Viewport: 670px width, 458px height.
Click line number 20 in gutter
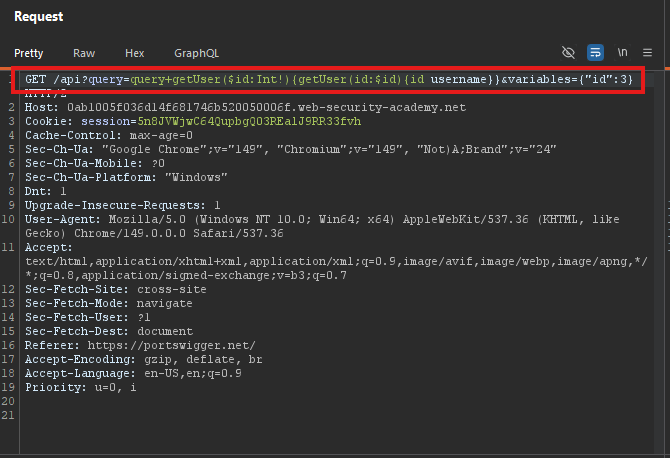coord(8,402)
